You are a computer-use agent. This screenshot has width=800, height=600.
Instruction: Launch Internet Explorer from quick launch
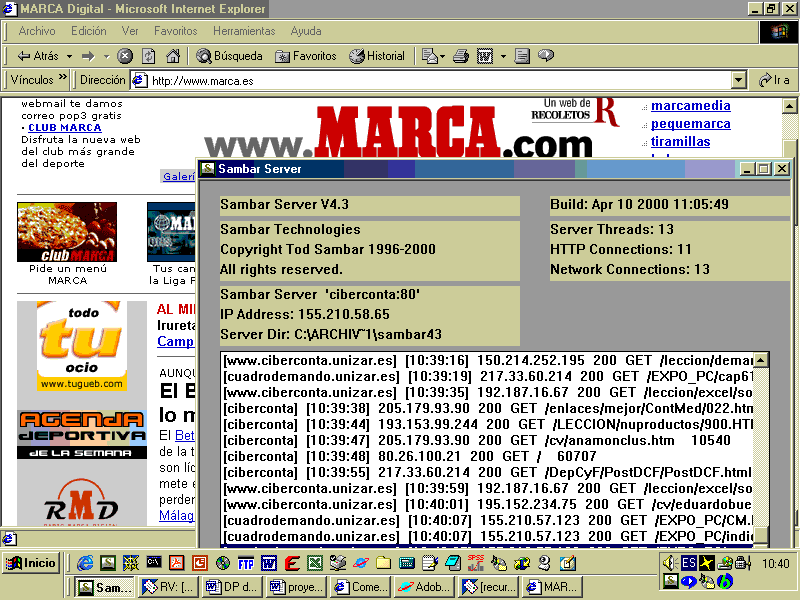point(85,563)
